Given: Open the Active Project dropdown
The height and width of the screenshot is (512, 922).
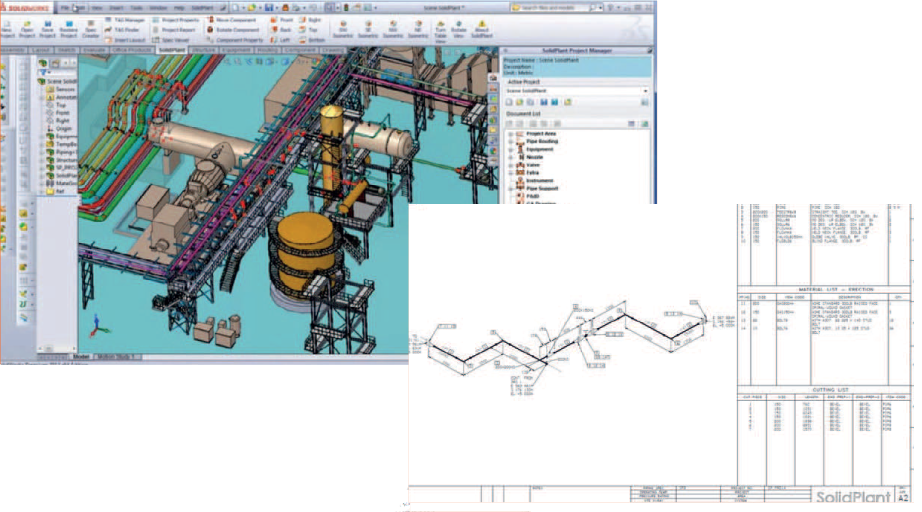Looking at the screenshot, I should click(x=645, y=90).
